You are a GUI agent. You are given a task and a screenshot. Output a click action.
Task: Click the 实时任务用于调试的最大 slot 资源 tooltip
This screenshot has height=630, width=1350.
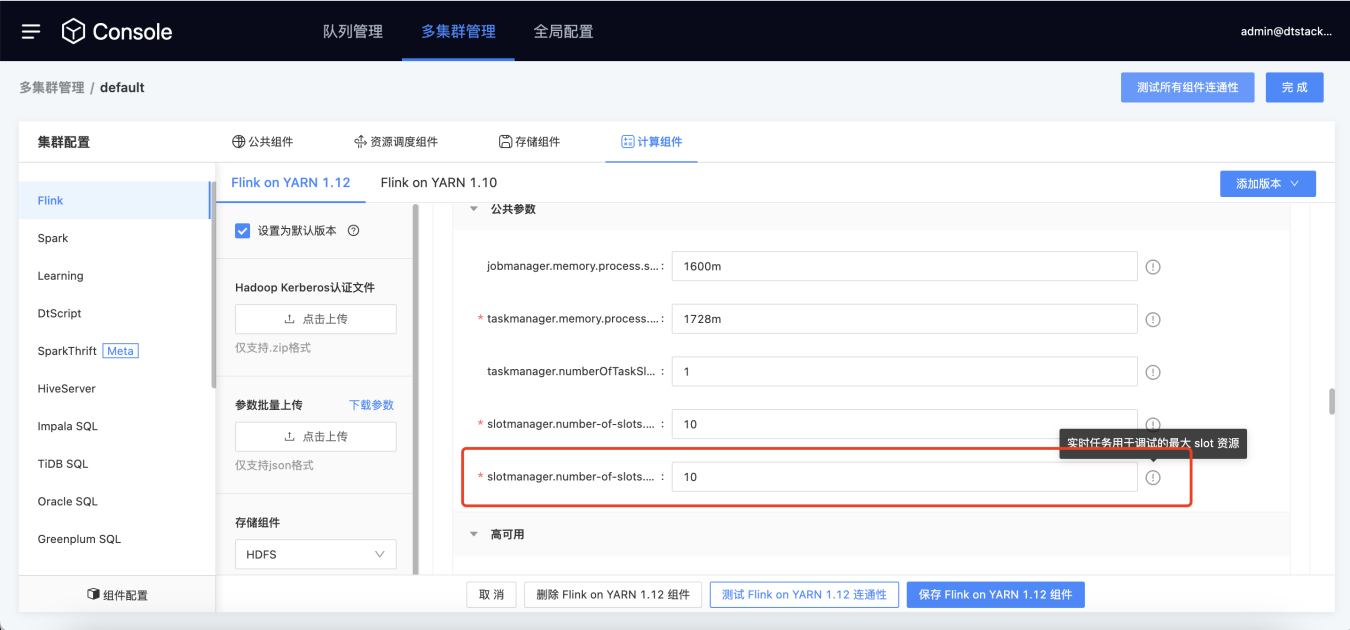pyautogui.click(x=1153, y=443)
